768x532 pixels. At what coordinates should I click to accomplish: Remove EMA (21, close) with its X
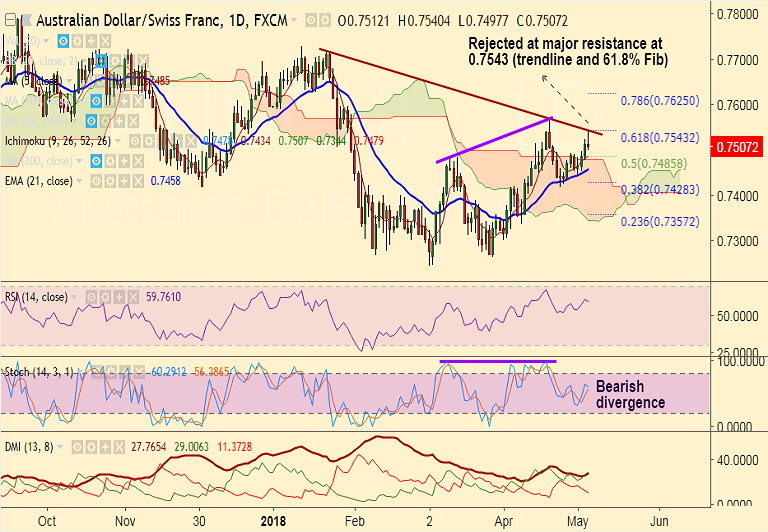pos(139,181)
